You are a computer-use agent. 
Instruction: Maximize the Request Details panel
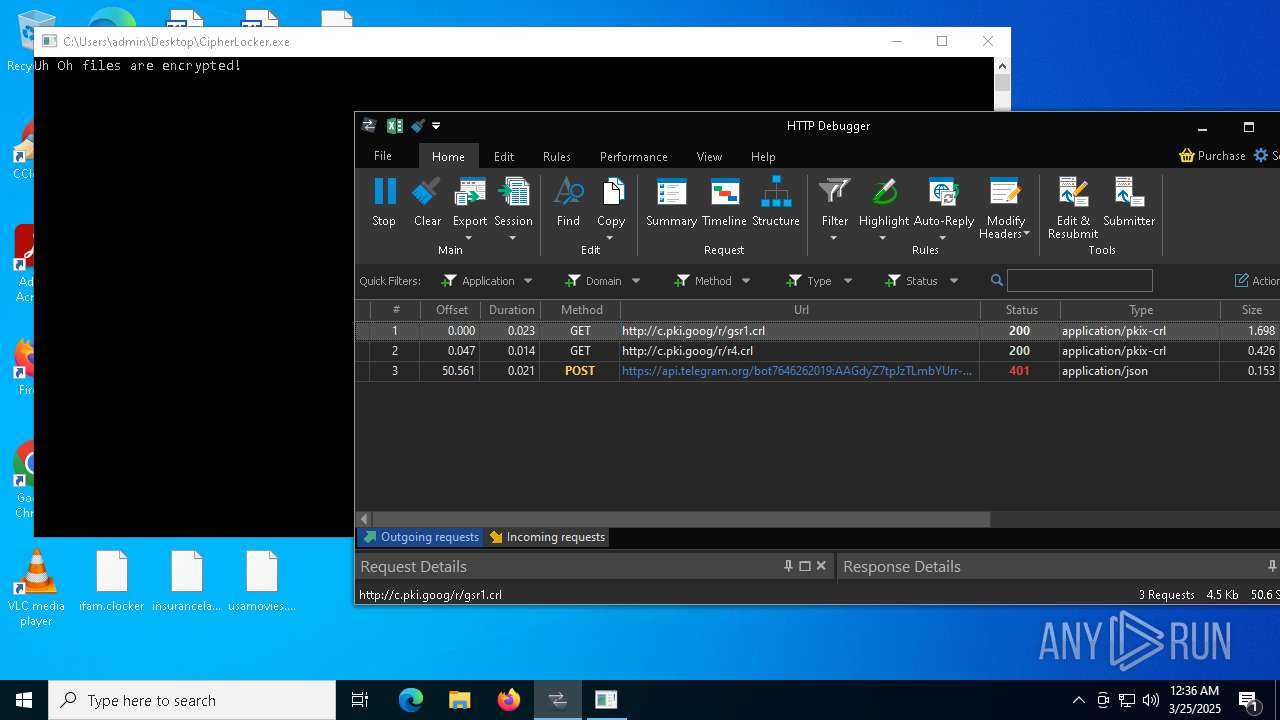tap(805, 566)
